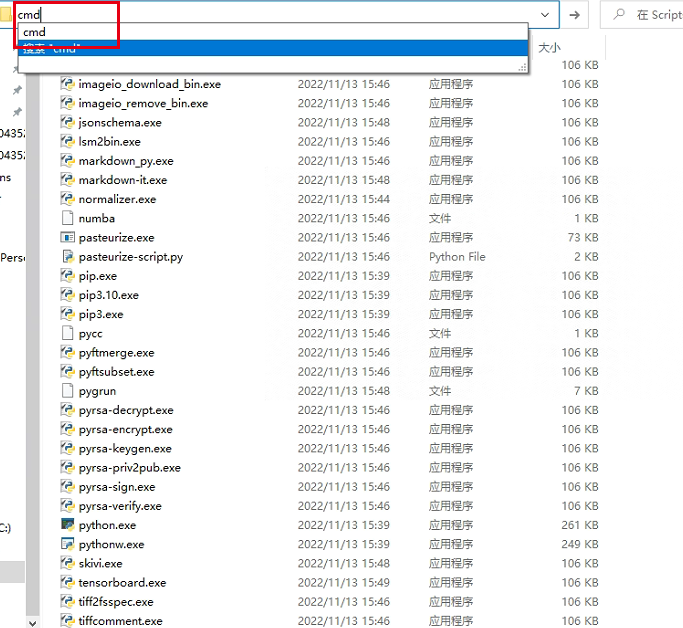683x628 pixels.
Task: Click the 249 KB size of pythonw.exe
Action: pyautogui.click(x=580, y=544)
